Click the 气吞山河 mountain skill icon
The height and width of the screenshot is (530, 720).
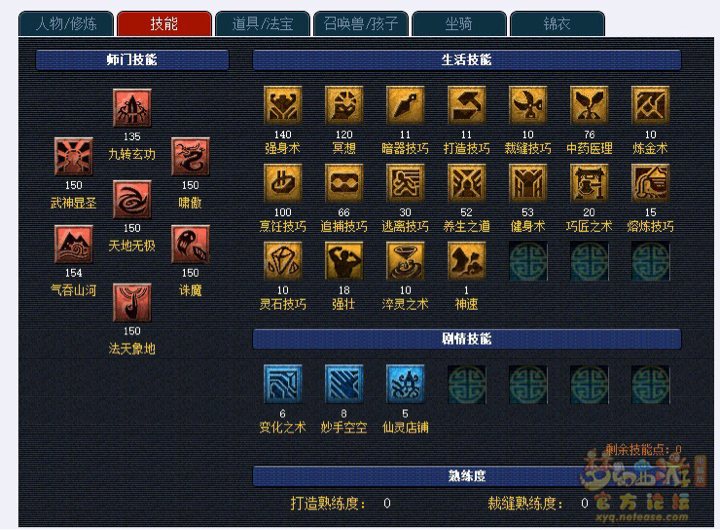73,244
